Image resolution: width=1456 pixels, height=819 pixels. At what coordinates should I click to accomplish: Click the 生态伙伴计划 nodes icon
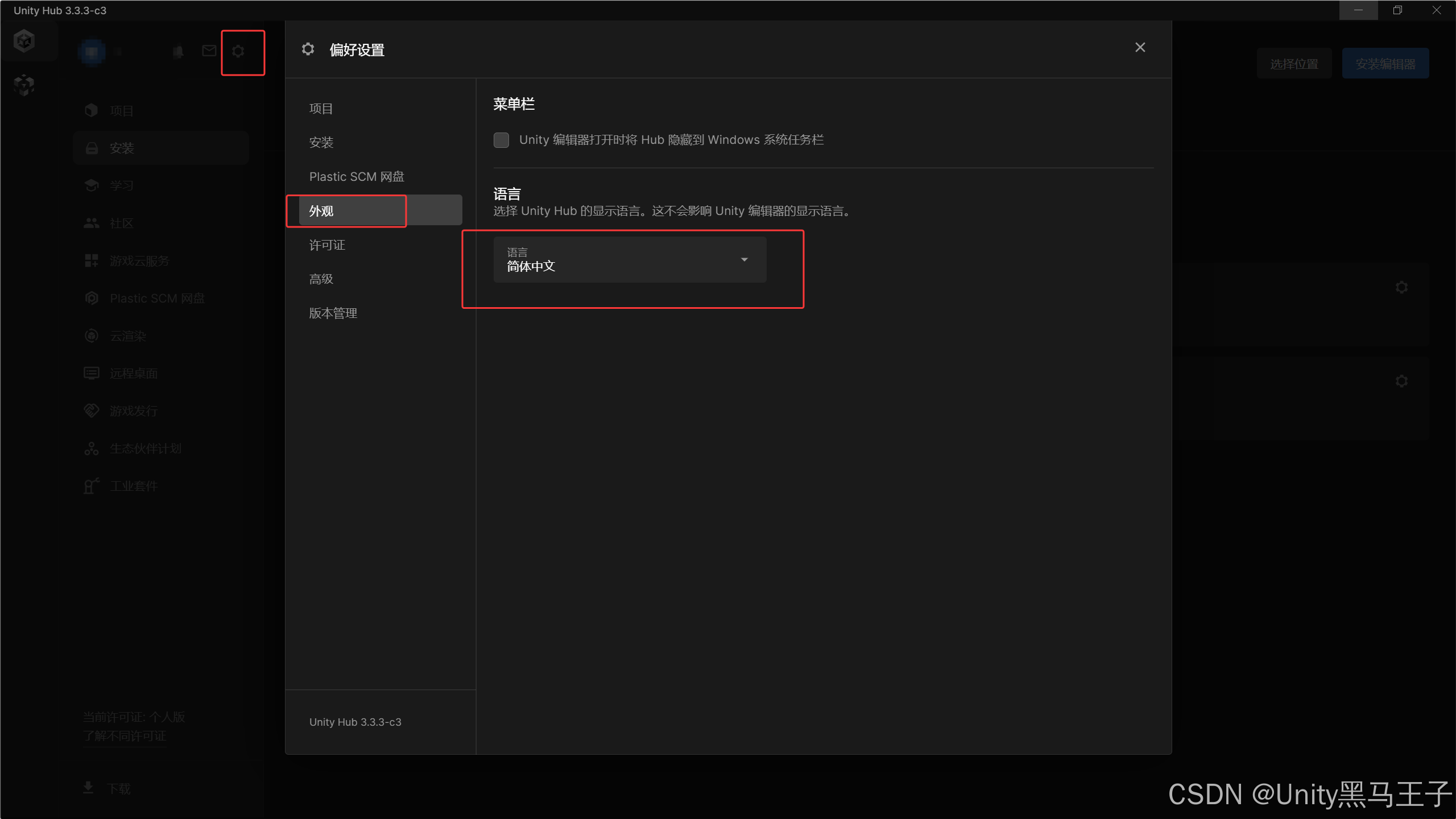[x=91, y=448]
